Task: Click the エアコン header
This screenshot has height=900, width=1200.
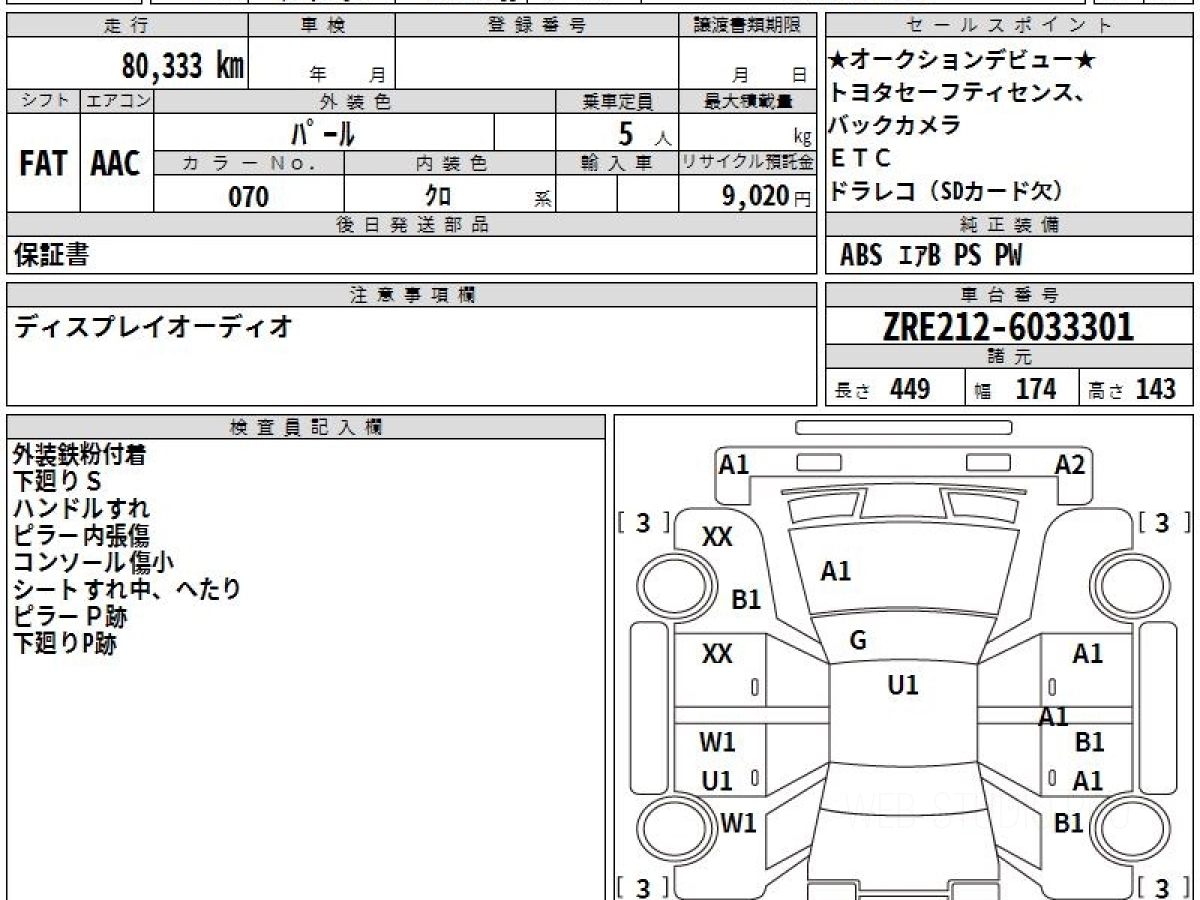Action: [116, 101]
